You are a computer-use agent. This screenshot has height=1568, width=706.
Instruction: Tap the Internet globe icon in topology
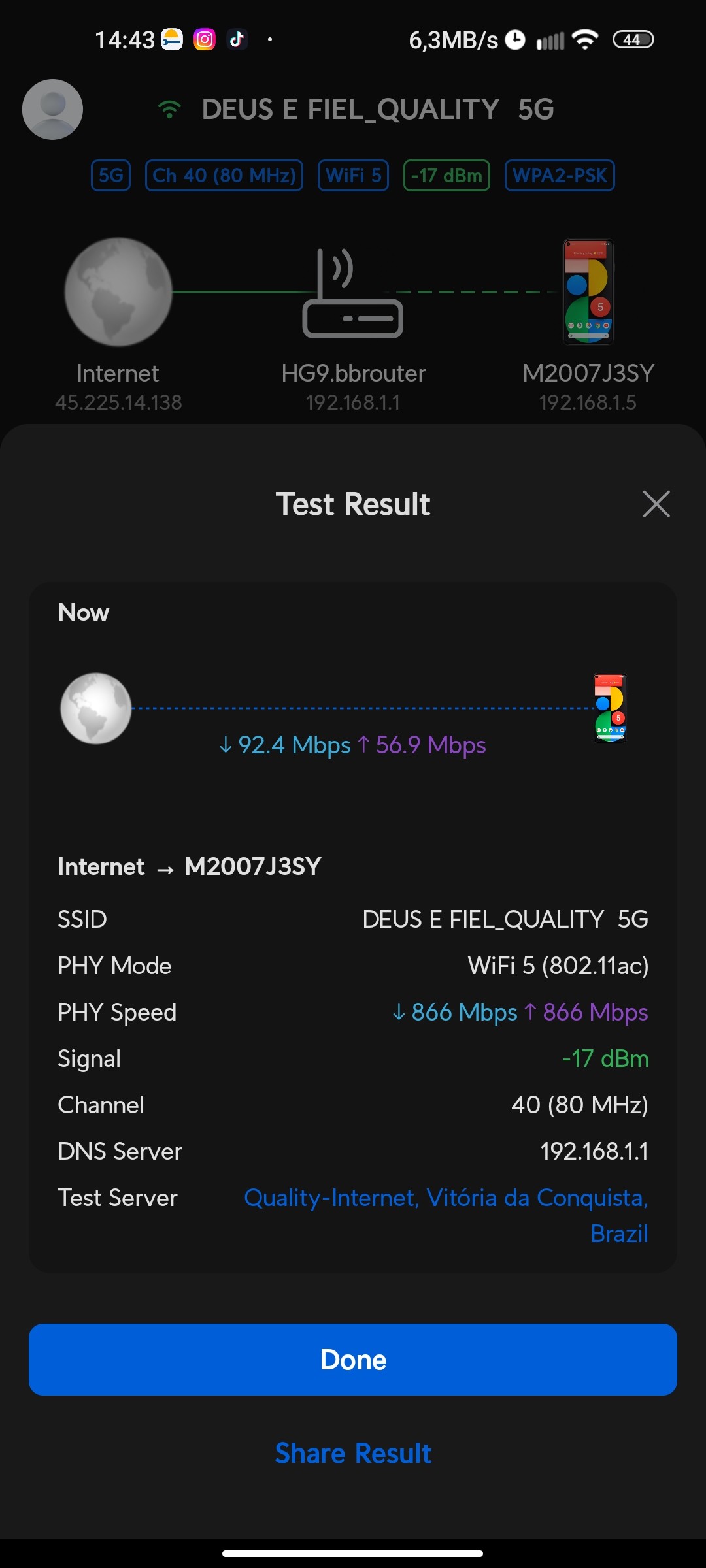tap(118, 291)
